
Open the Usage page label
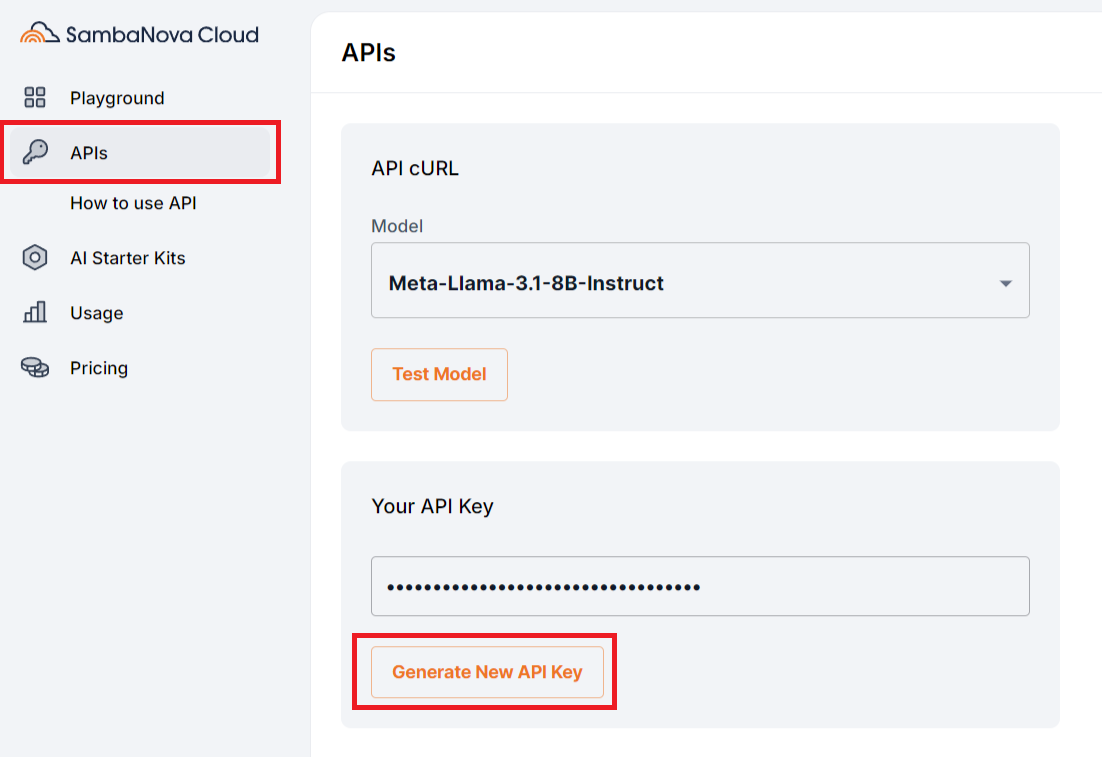(x=97, y=313)
